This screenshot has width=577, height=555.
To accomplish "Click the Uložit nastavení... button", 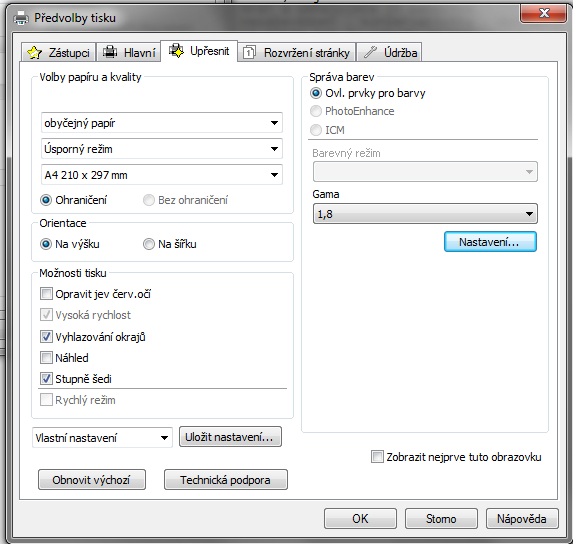I will tap(230, 437).
